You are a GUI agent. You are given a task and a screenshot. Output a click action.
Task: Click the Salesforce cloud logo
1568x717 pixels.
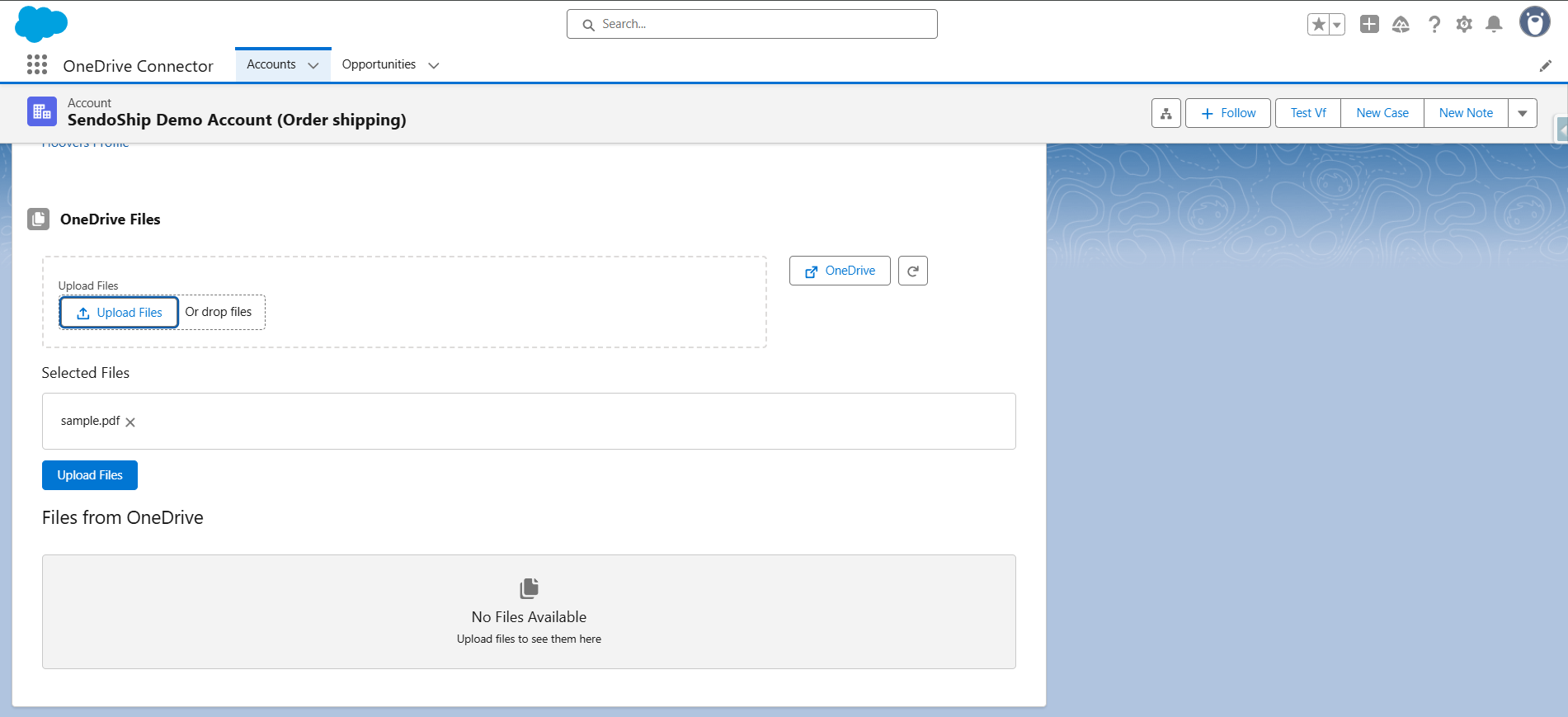point(41,23)
